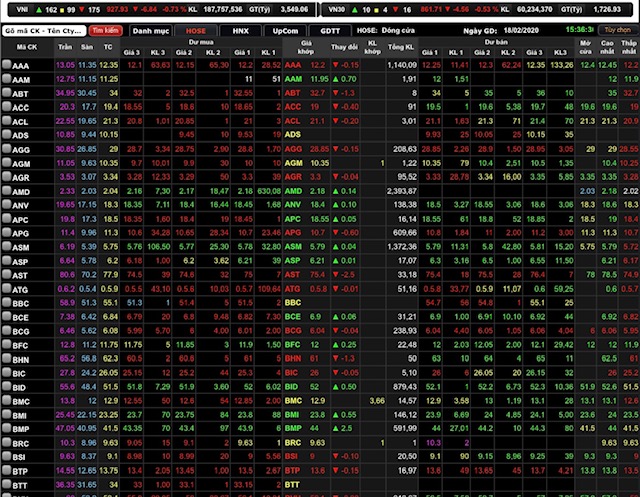
Task: Click VNI index value 927.93
Action: point(117,9)
